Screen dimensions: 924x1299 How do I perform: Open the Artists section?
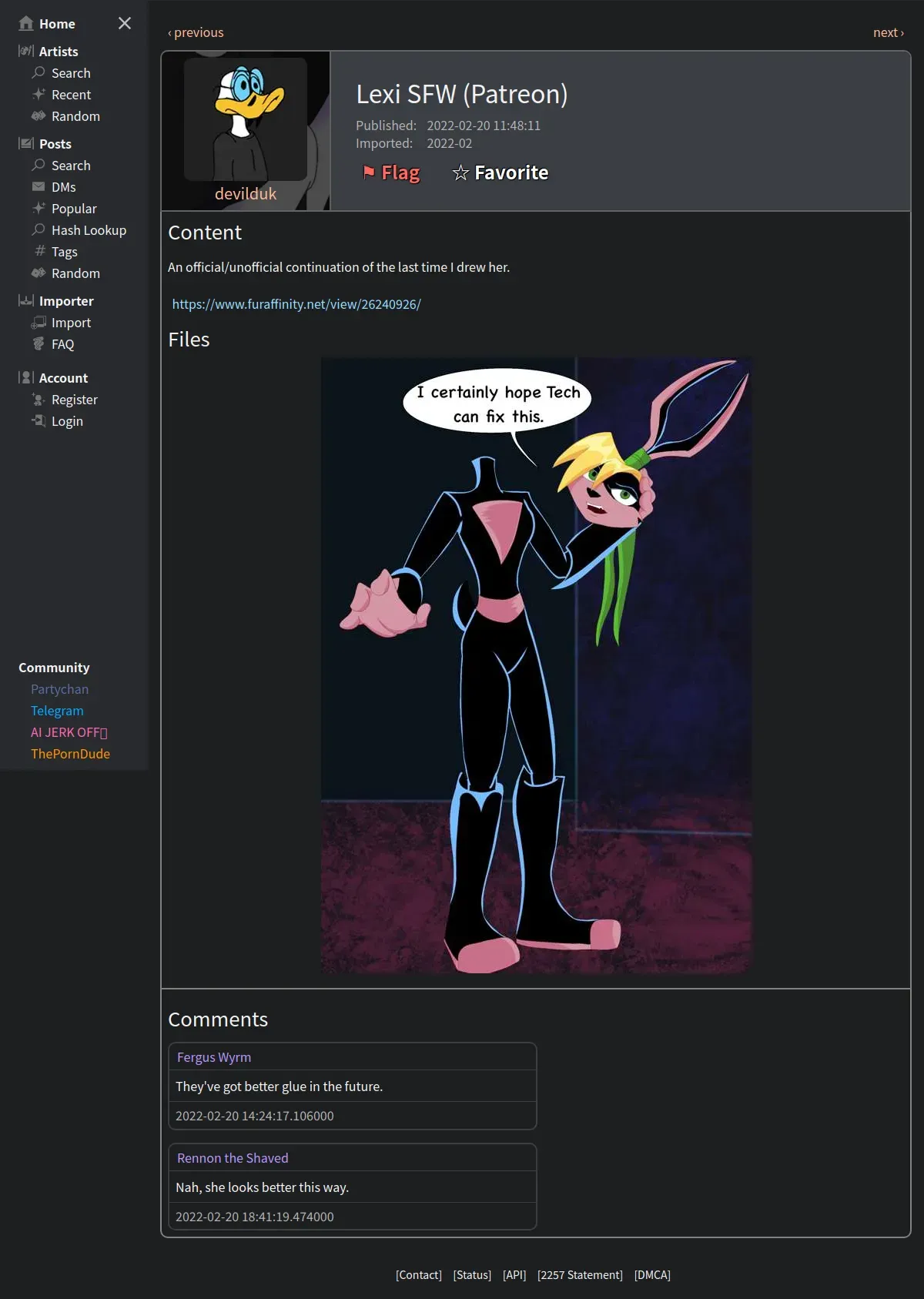coord(59,52)
